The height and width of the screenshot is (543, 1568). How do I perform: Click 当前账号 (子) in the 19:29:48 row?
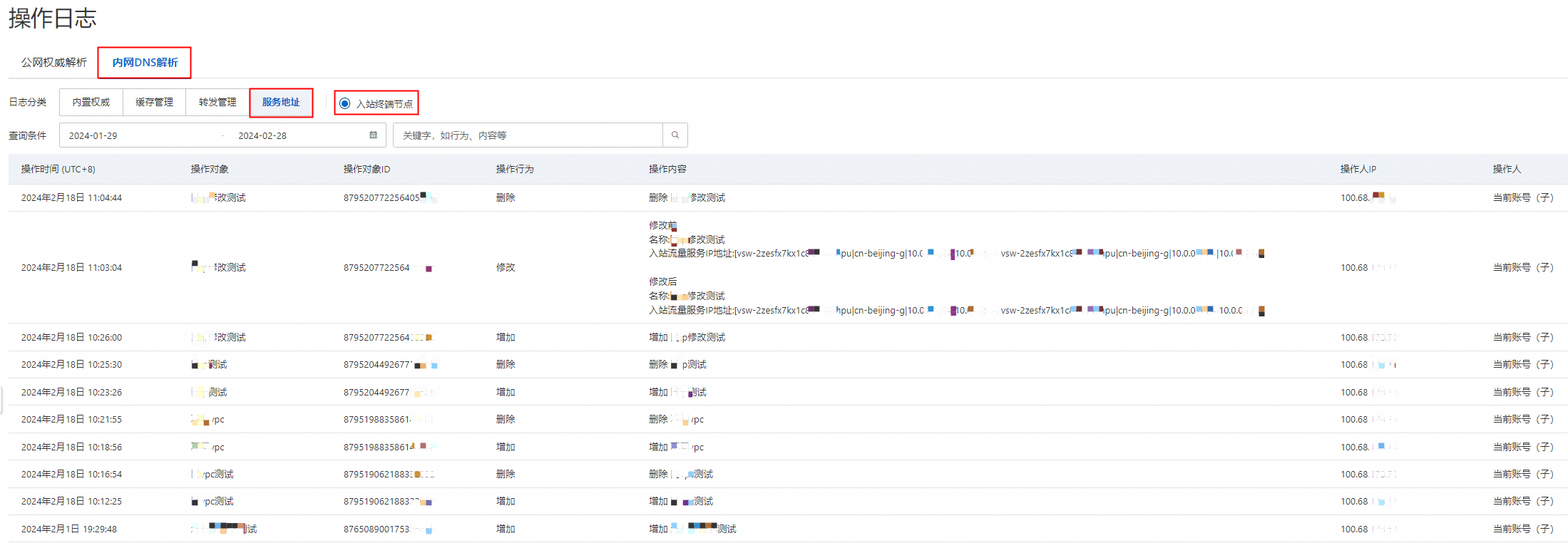pyautogui.click(x=1523, y=529)
